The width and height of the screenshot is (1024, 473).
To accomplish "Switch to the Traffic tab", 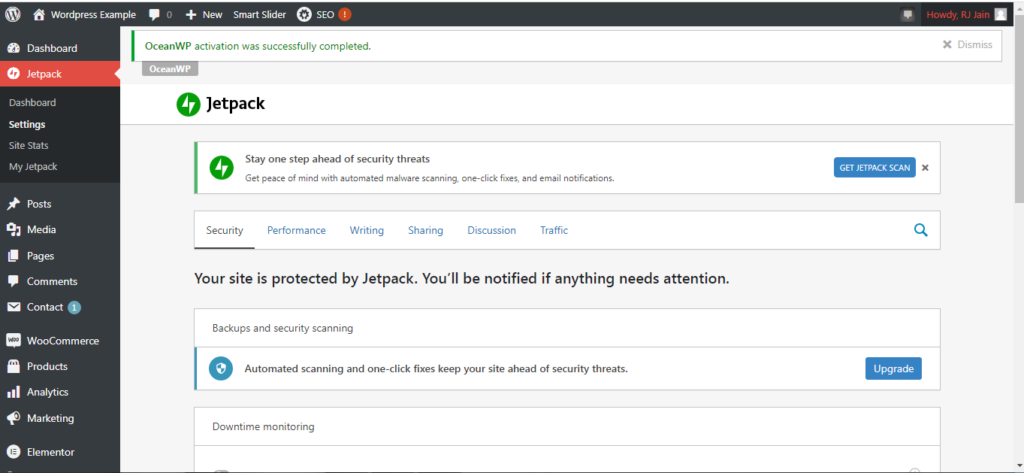I will (x=554, y=230).
